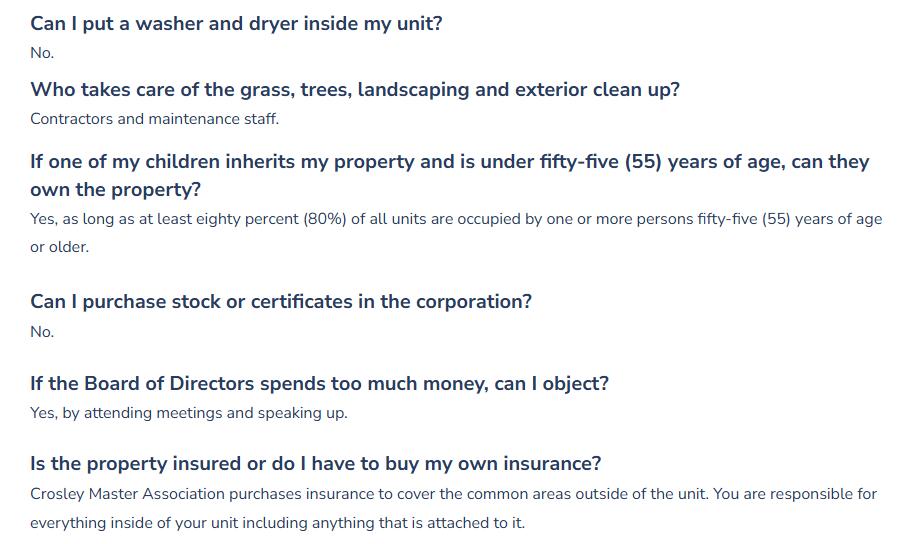911x544 pixels.
Task: Click the answer starting "Yes, as long as"
Action: click(456, 219)
